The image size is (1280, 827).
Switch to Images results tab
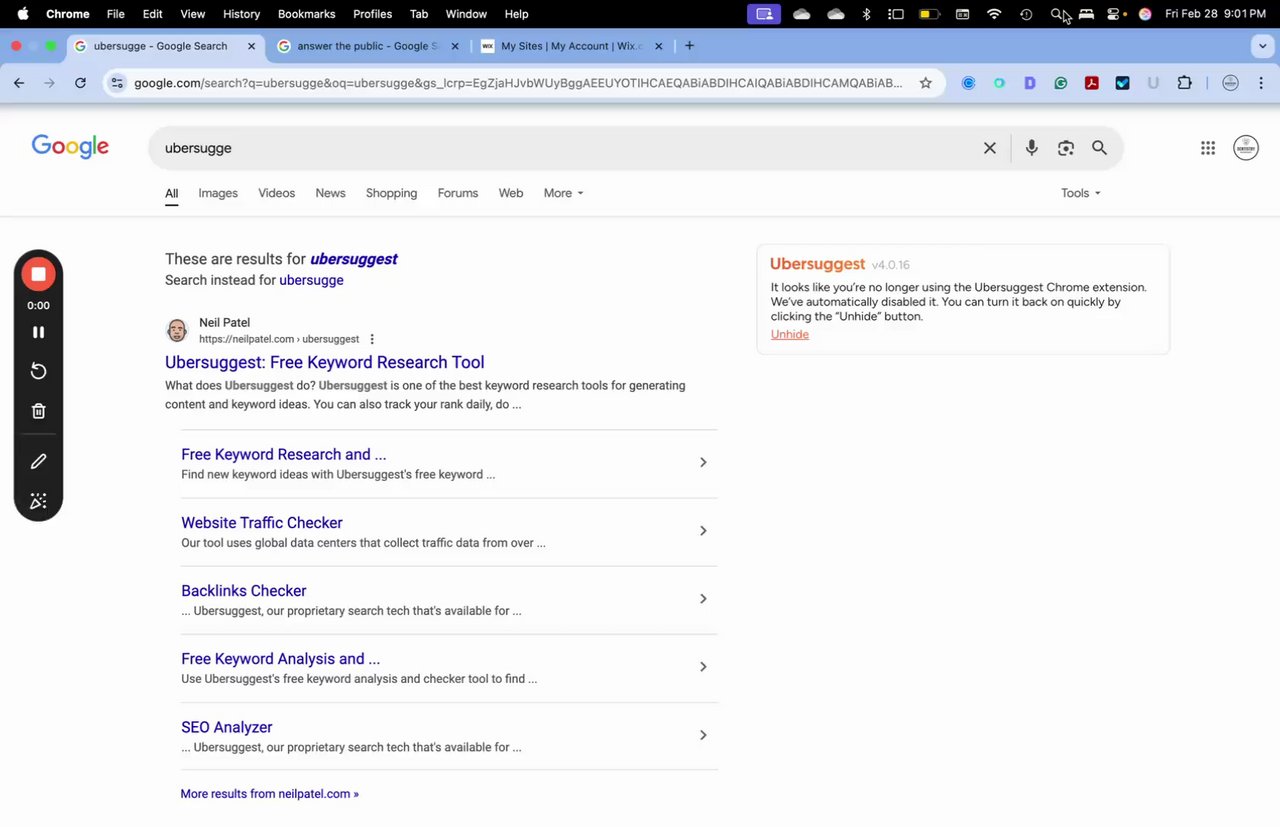[x=218, y=193]
